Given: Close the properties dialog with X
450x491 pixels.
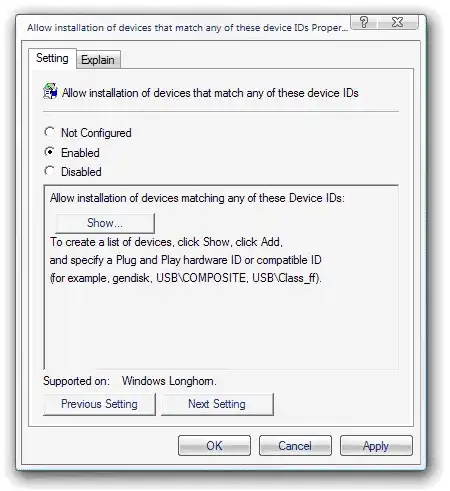Looking at the screenshot, I should tap(398, 22).
